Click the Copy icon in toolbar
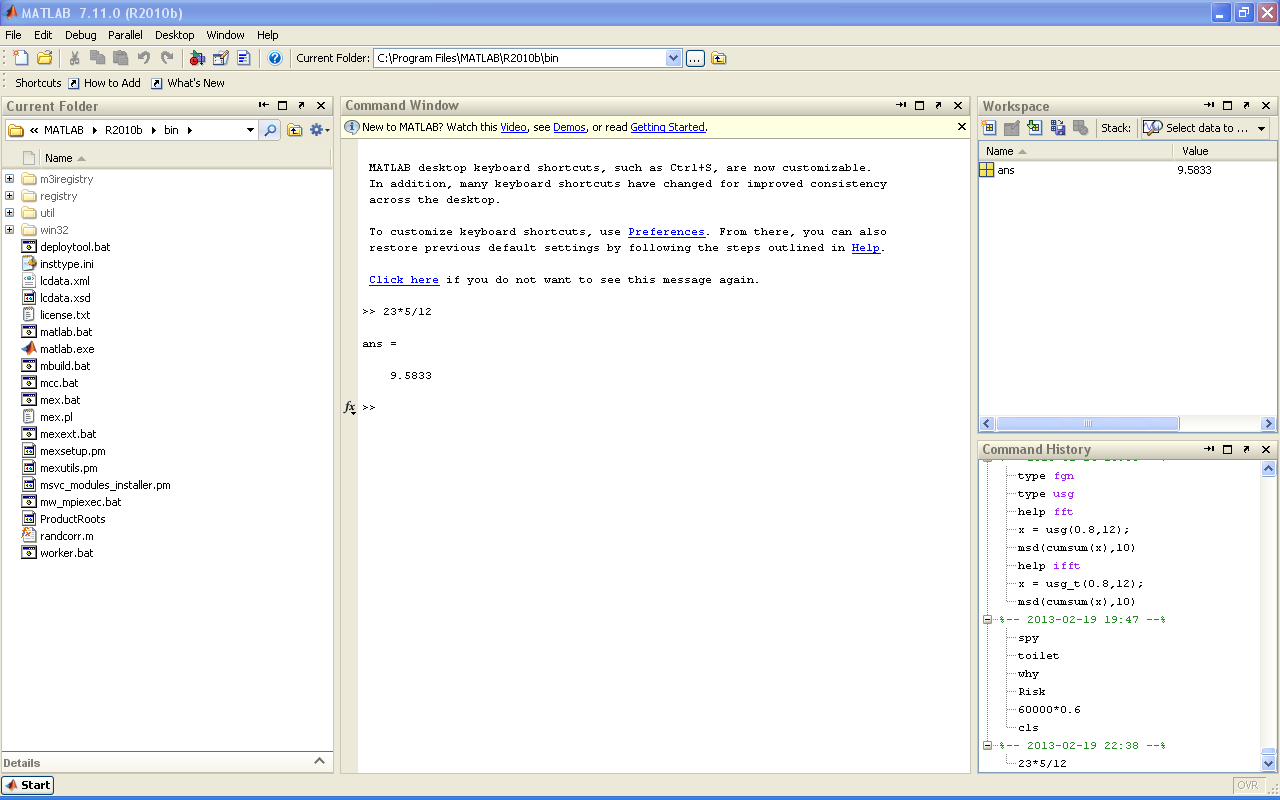This screenshot has height=800, width=1280. point(97,58)
